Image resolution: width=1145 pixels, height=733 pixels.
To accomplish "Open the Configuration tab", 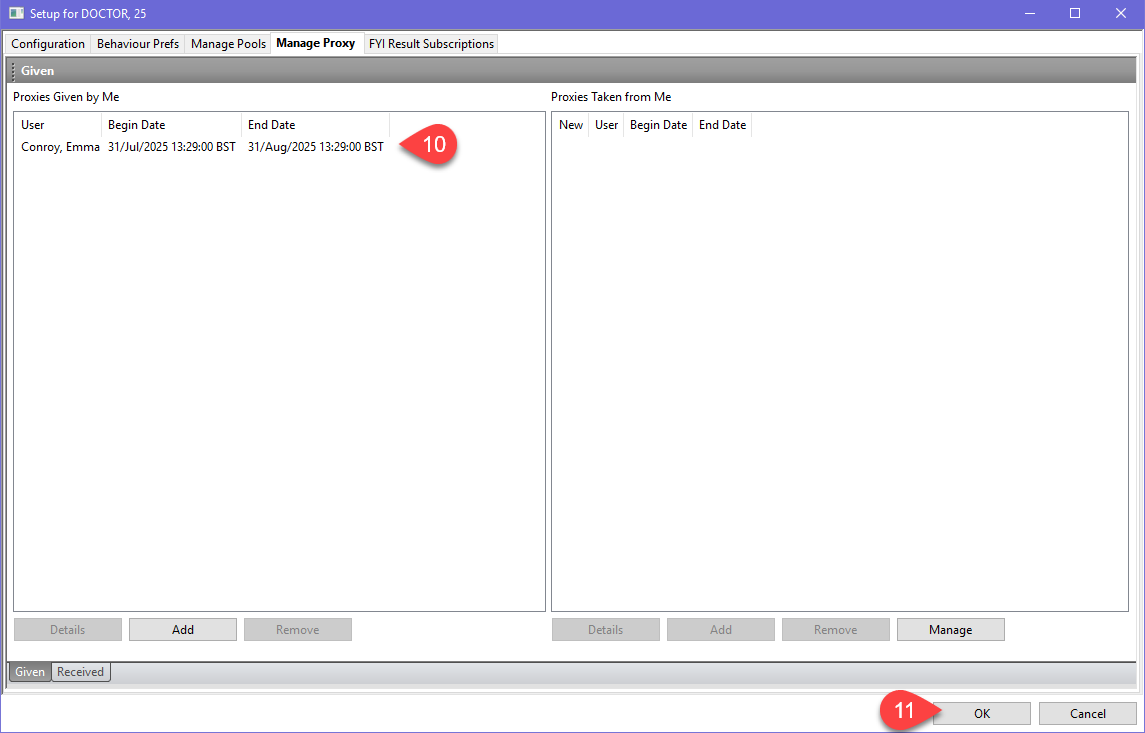I will tap(48, 44).
